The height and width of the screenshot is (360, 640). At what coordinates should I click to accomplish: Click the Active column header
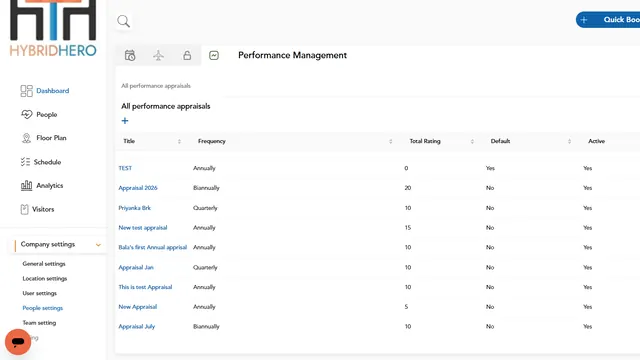coord(596,141)
